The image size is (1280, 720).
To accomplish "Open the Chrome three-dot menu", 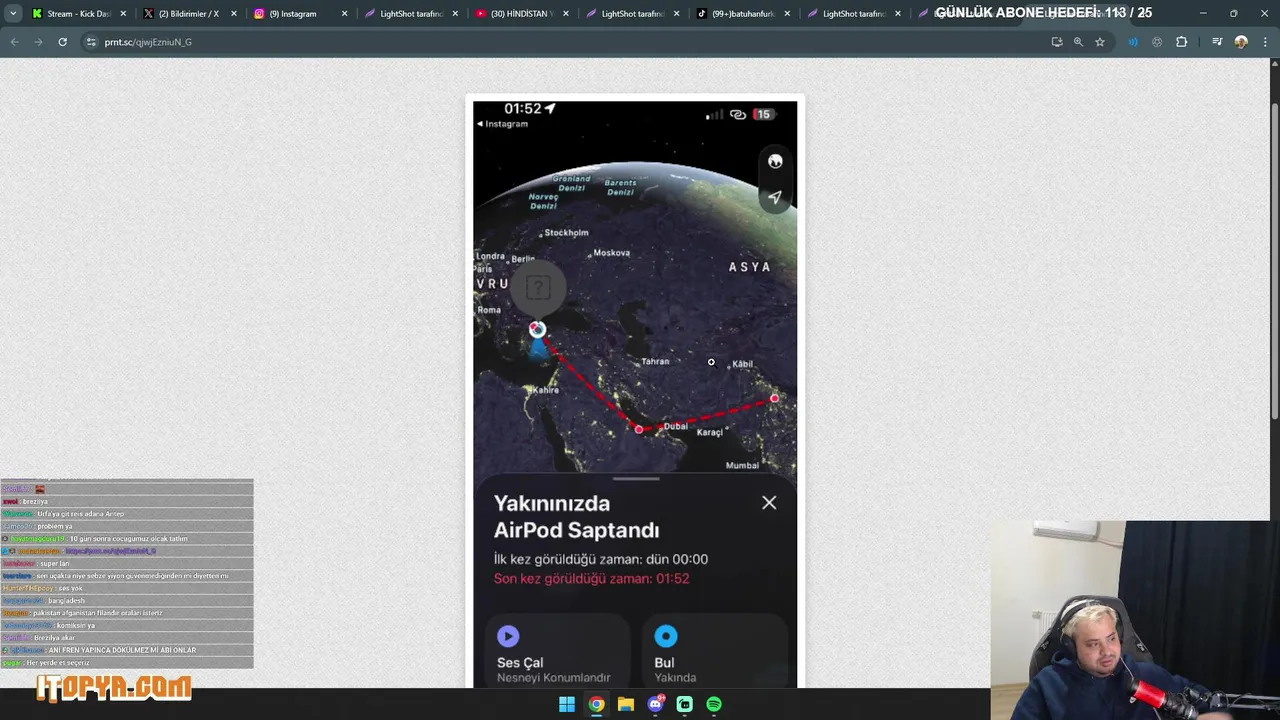I will [1266, 42].
